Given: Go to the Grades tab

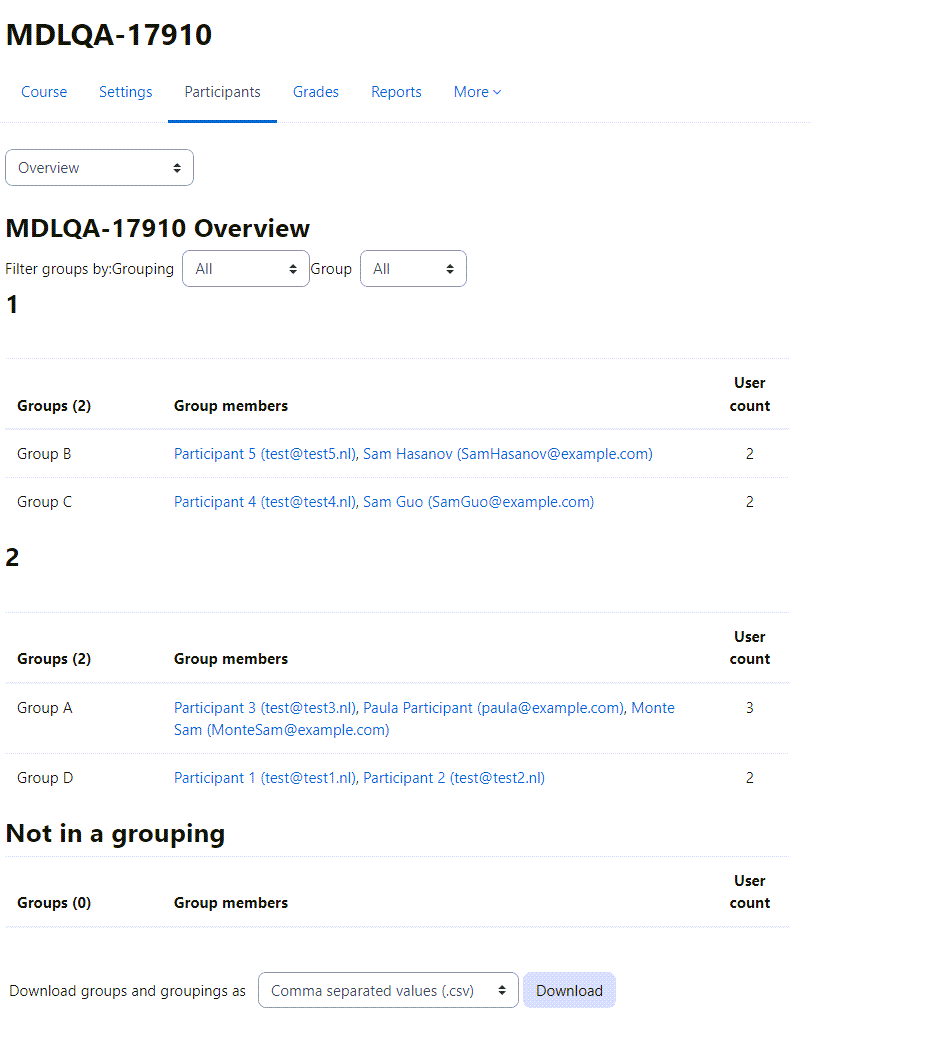Looking at the screenshot, I should [x=316, y=92].
